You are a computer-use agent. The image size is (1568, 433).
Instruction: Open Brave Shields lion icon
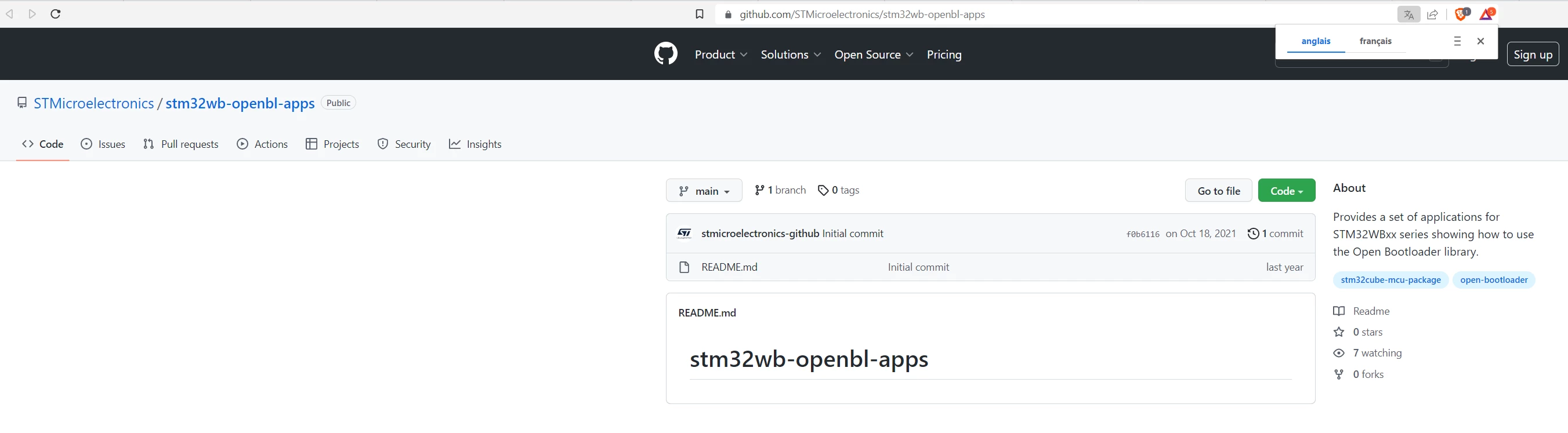tap(1461, 14)
